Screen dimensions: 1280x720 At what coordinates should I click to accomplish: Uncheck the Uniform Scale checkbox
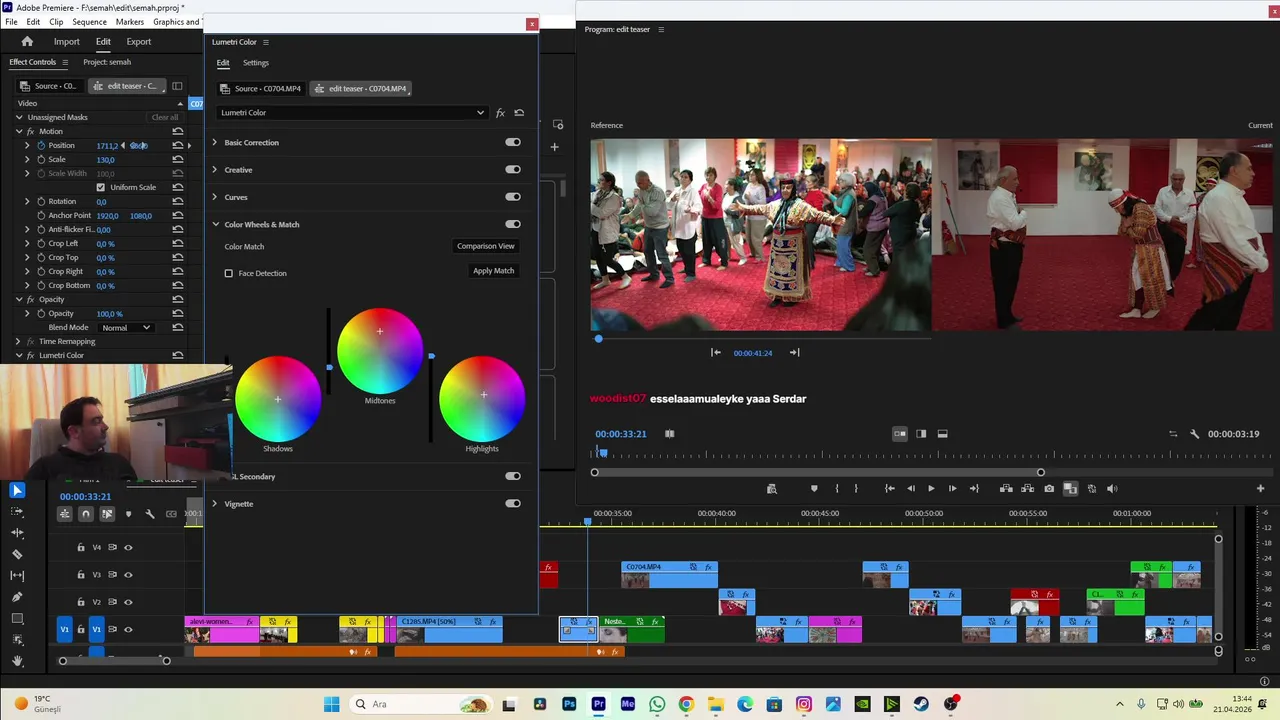(x=100, y=187)
